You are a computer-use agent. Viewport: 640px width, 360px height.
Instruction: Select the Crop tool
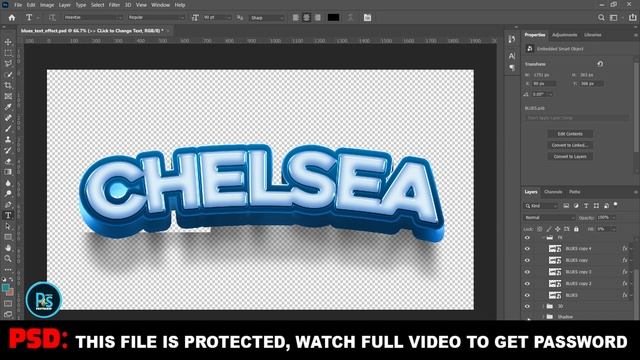pos(8,85)
